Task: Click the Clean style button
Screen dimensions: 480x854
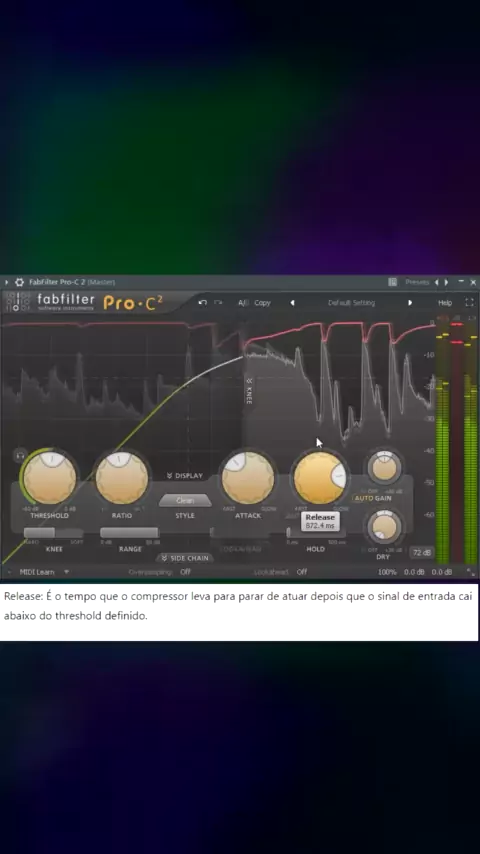Action: (x=185, y=501)
